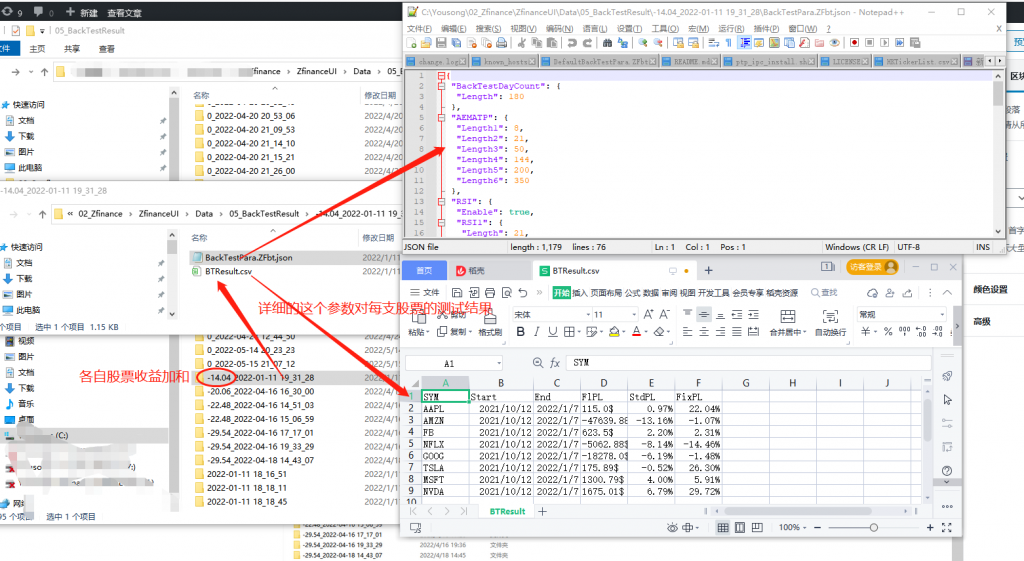
Task: Switch to WPS page layout view
Action: coord(740,528)
